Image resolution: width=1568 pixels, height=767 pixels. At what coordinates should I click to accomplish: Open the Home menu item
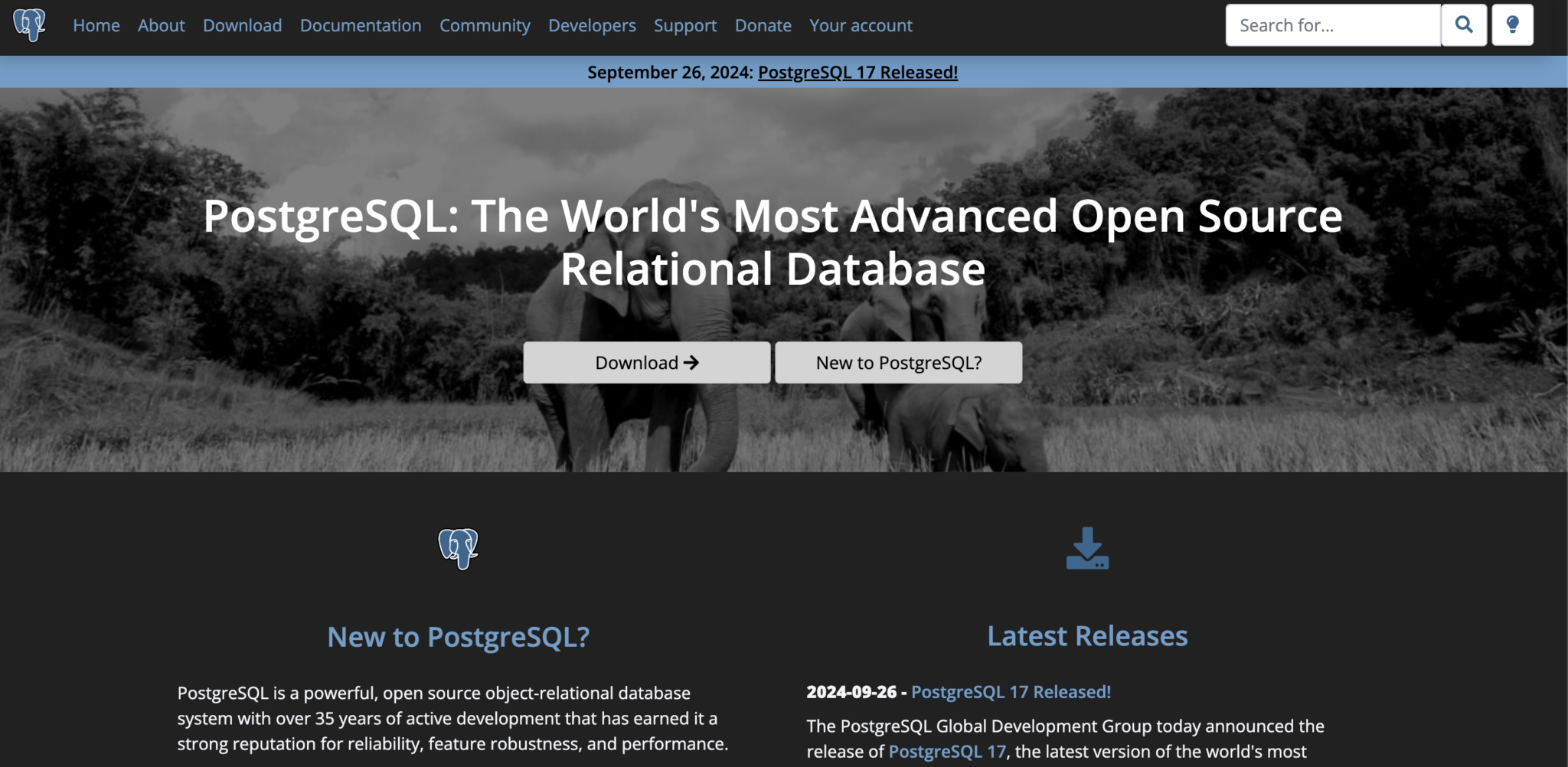coord(96,25)
